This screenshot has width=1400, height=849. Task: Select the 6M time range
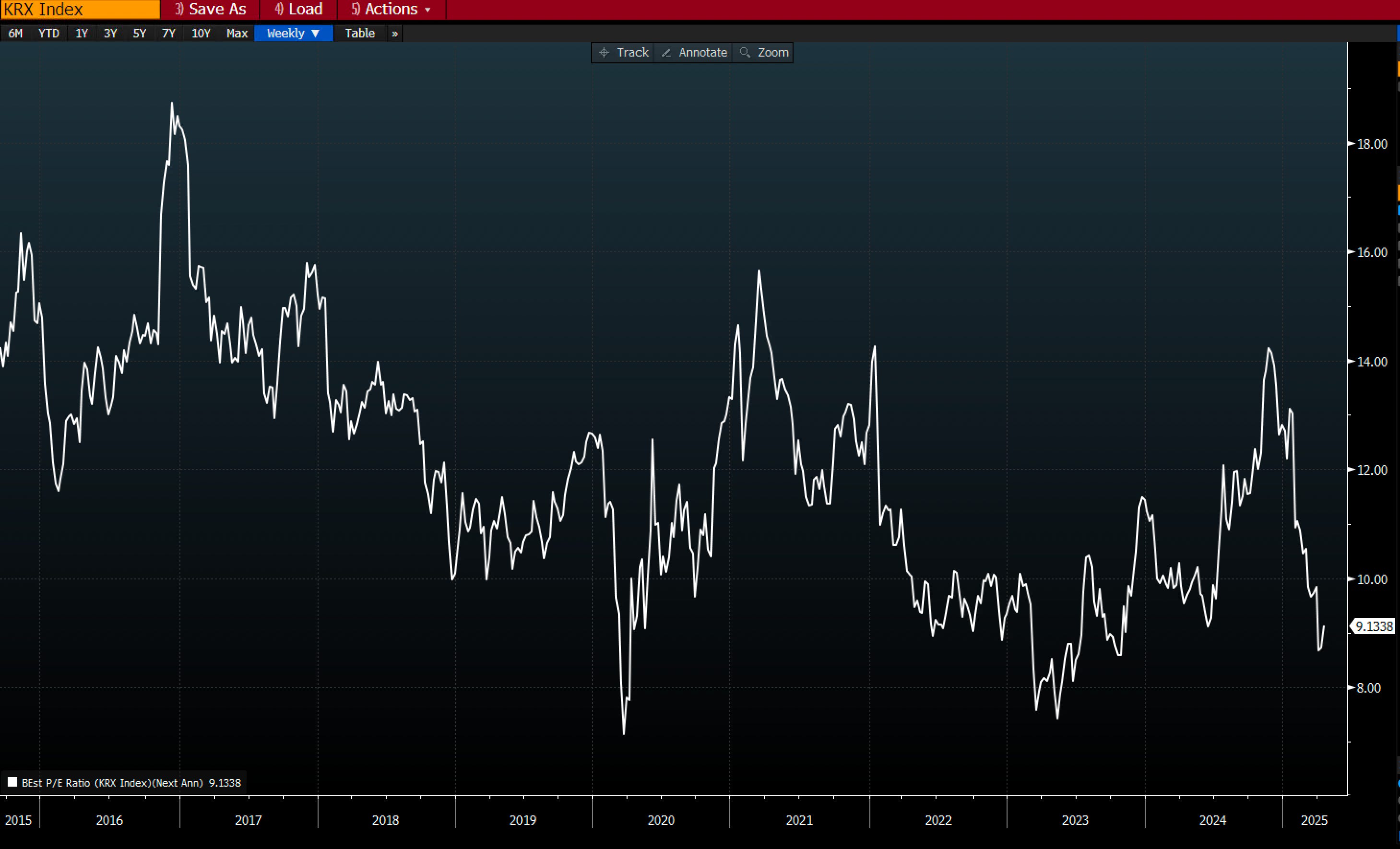tap(15, 34)
